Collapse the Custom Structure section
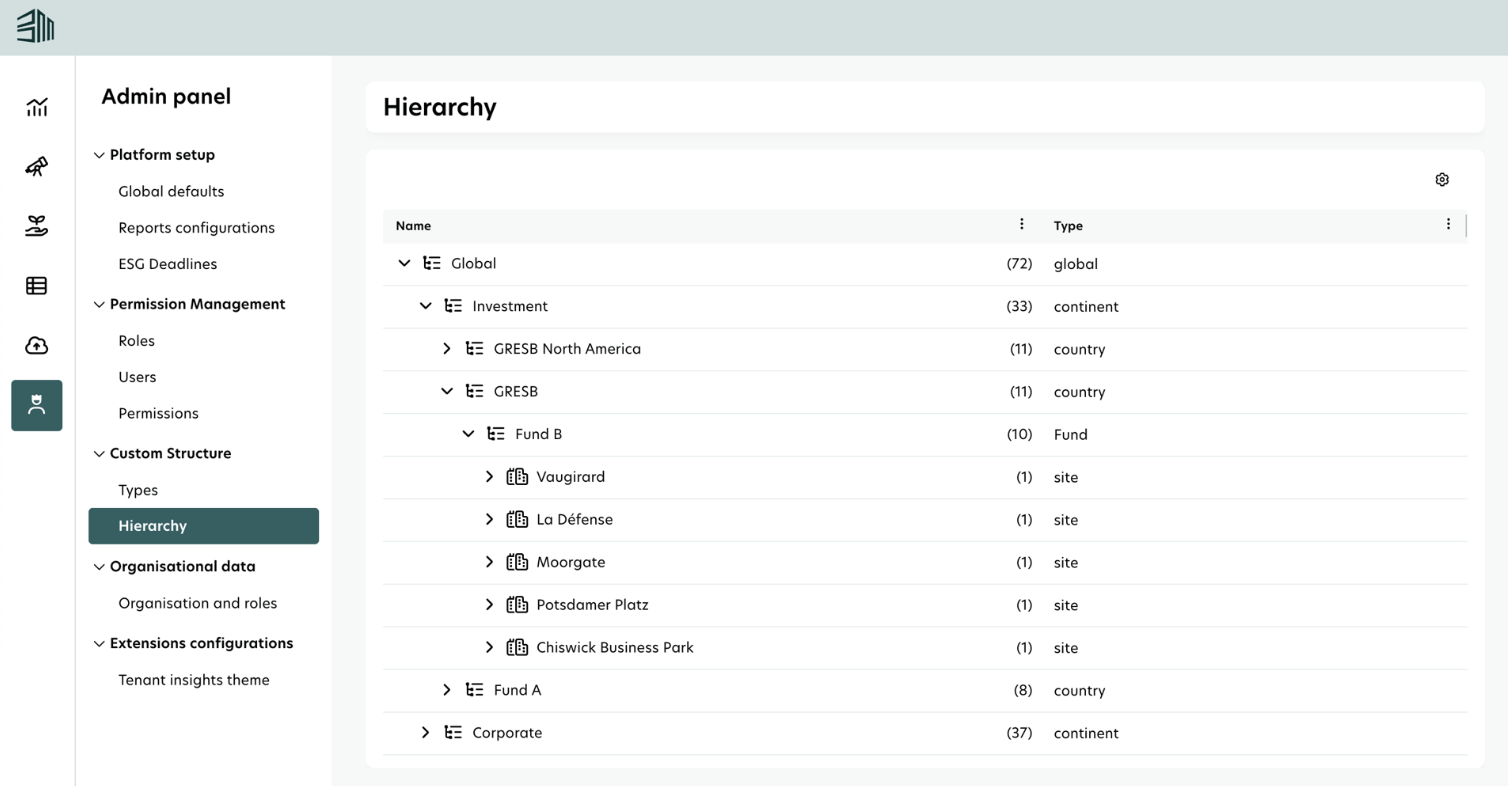1508x786 pixels. (x=99, y=454)
